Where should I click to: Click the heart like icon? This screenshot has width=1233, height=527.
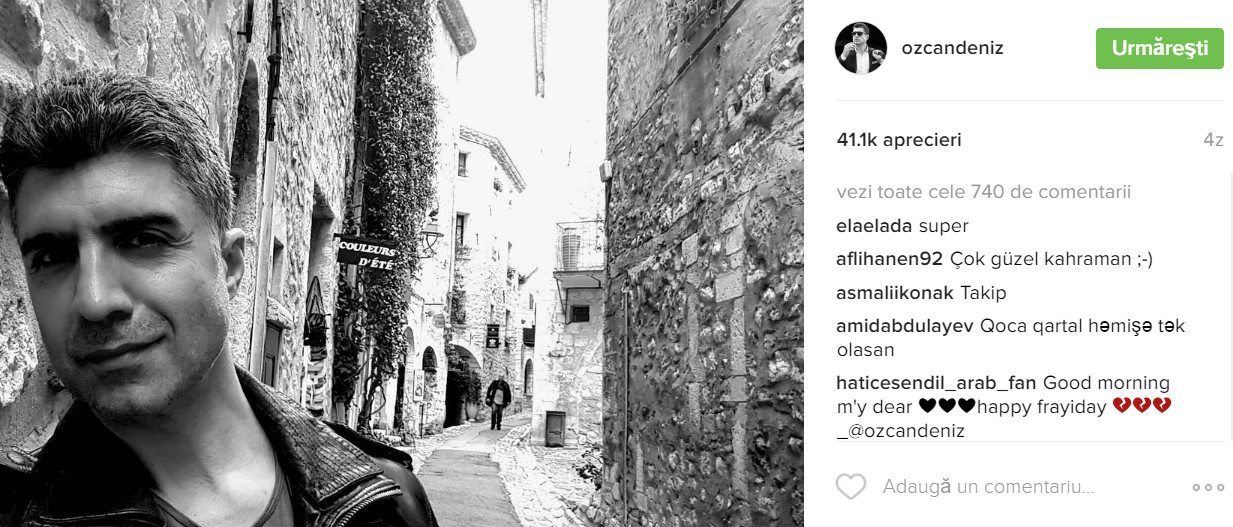pos(850,487)
